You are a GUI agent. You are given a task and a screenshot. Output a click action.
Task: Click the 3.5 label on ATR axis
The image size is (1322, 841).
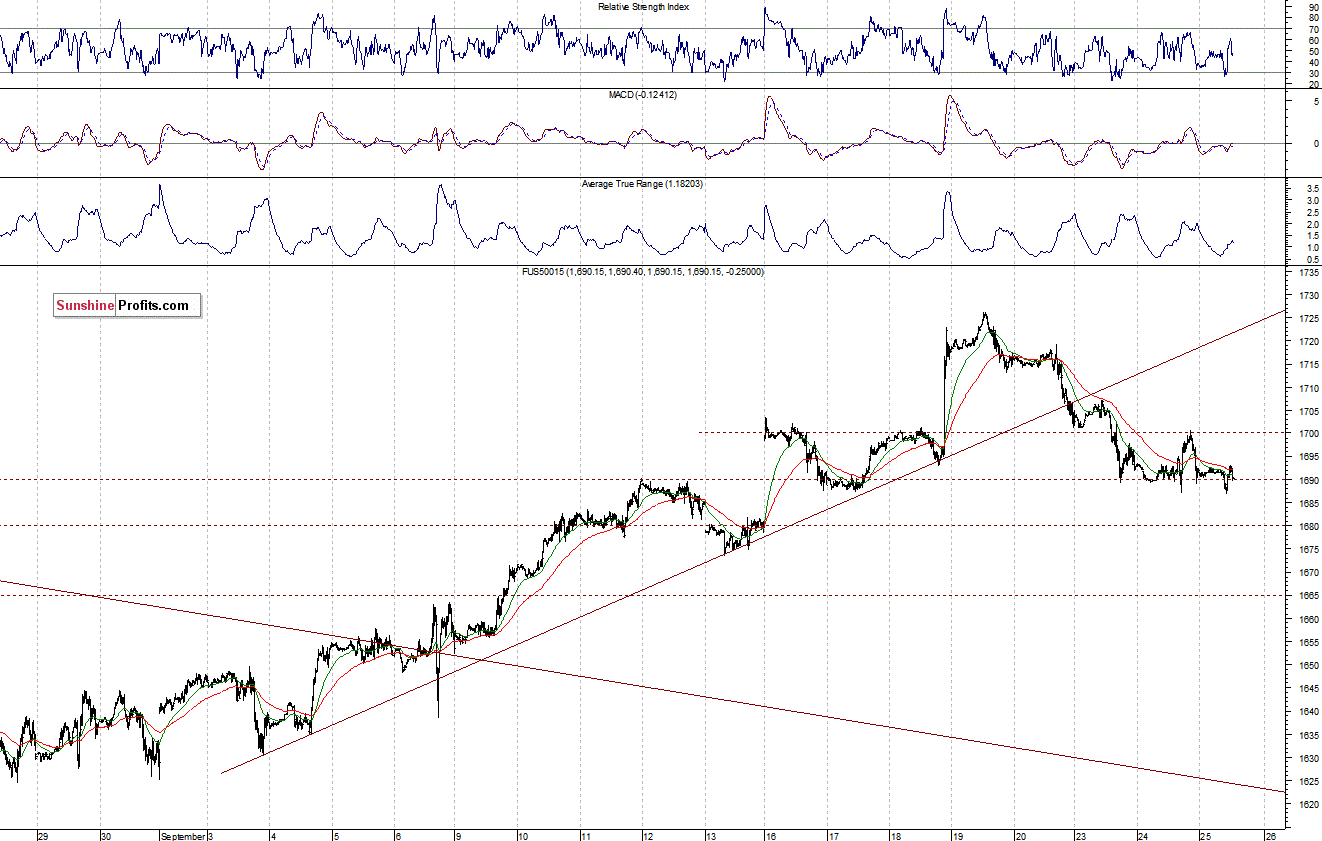[1312, 188]
